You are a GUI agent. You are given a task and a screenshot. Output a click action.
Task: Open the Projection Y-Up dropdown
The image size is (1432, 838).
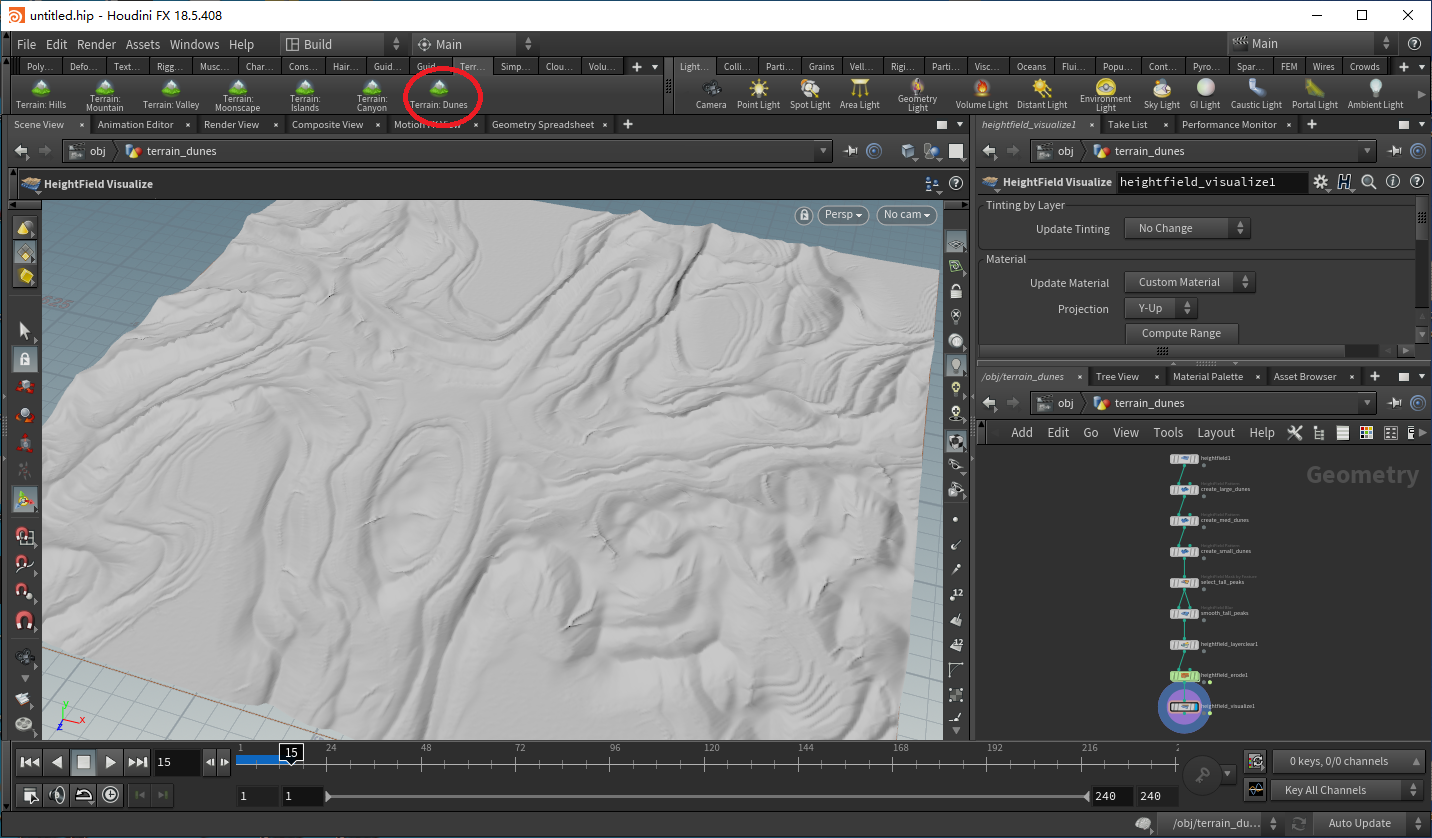tap(1160, 308)
